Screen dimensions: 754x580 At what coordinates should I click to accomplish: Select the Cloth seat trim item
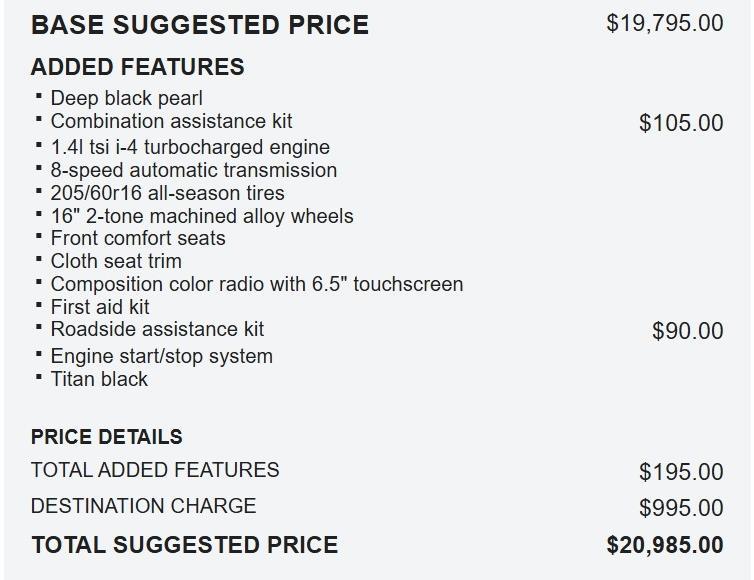click(116, 261)
